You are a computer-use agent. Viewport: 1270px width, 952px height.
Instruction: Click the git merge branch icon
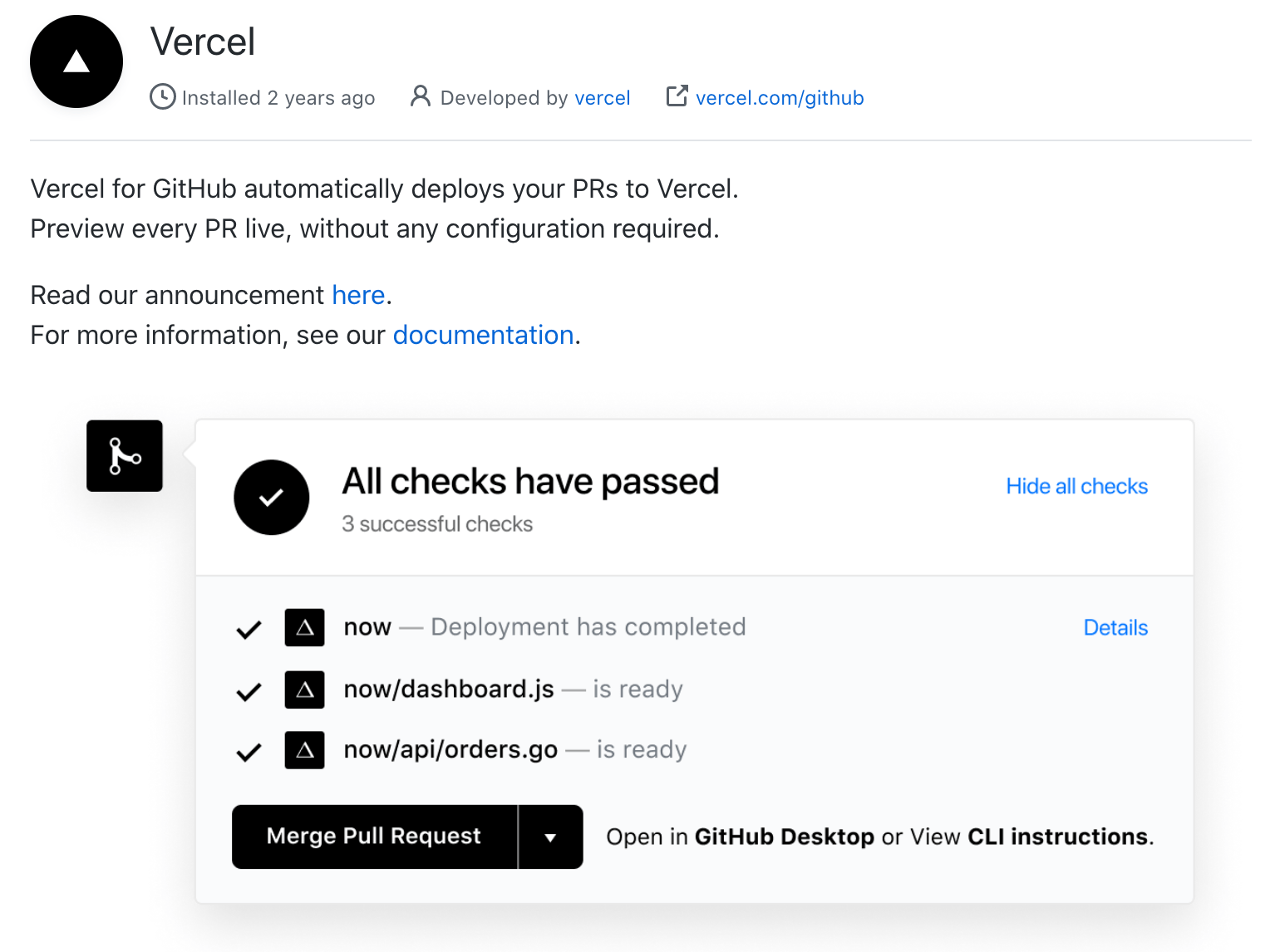pos(125,456)
